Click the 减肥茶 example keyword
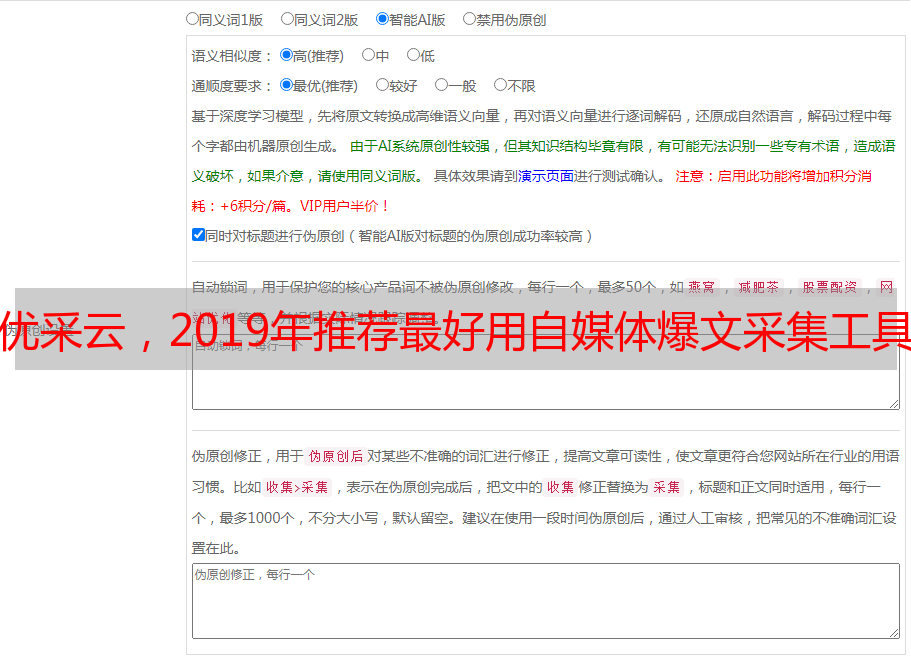 758,287
